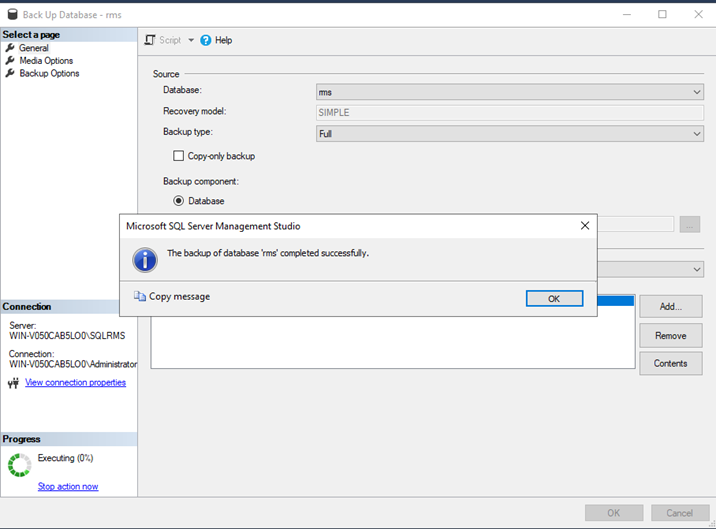Open View connection properties link
This screenshot has width=716, height=529.
pyautogui.click(x=75, y=382)
